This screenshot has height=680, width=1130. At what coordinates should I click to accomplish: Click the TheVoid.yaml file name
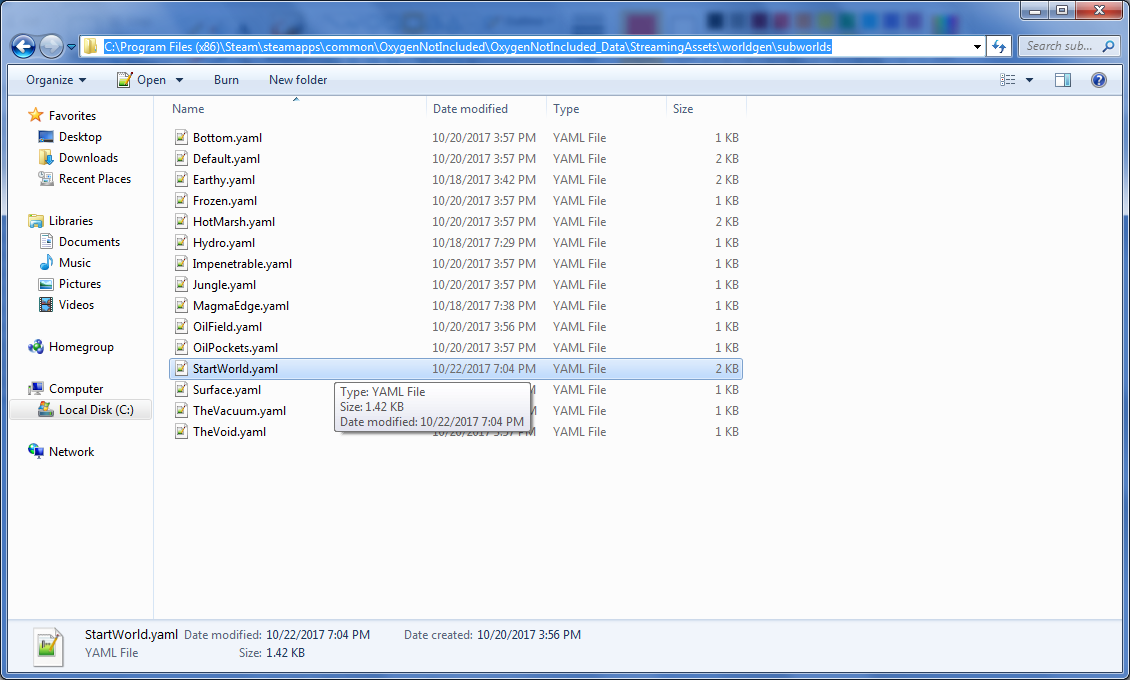(229, 431)
